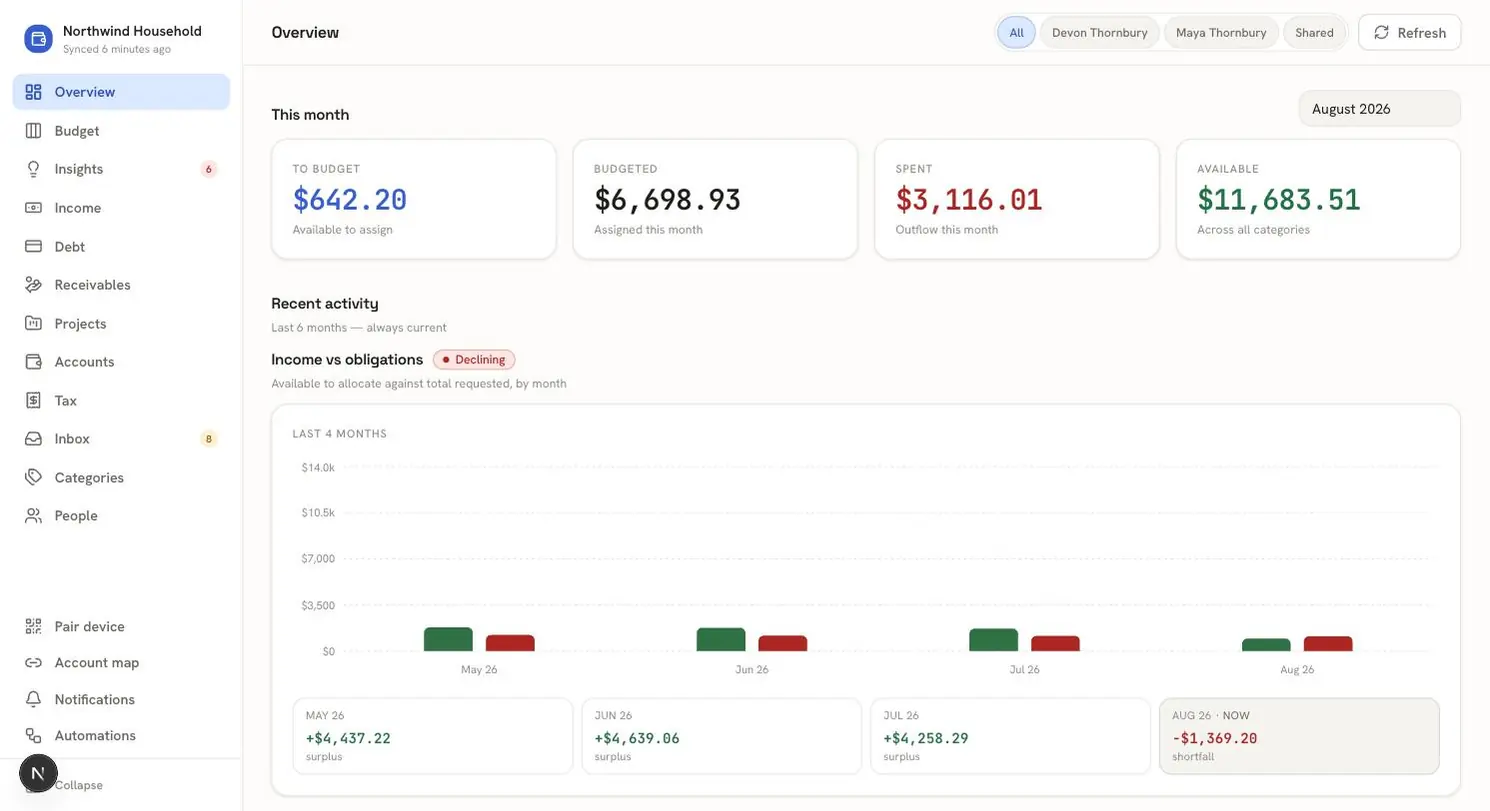Click the Income banknote icon

coord(33,208)
